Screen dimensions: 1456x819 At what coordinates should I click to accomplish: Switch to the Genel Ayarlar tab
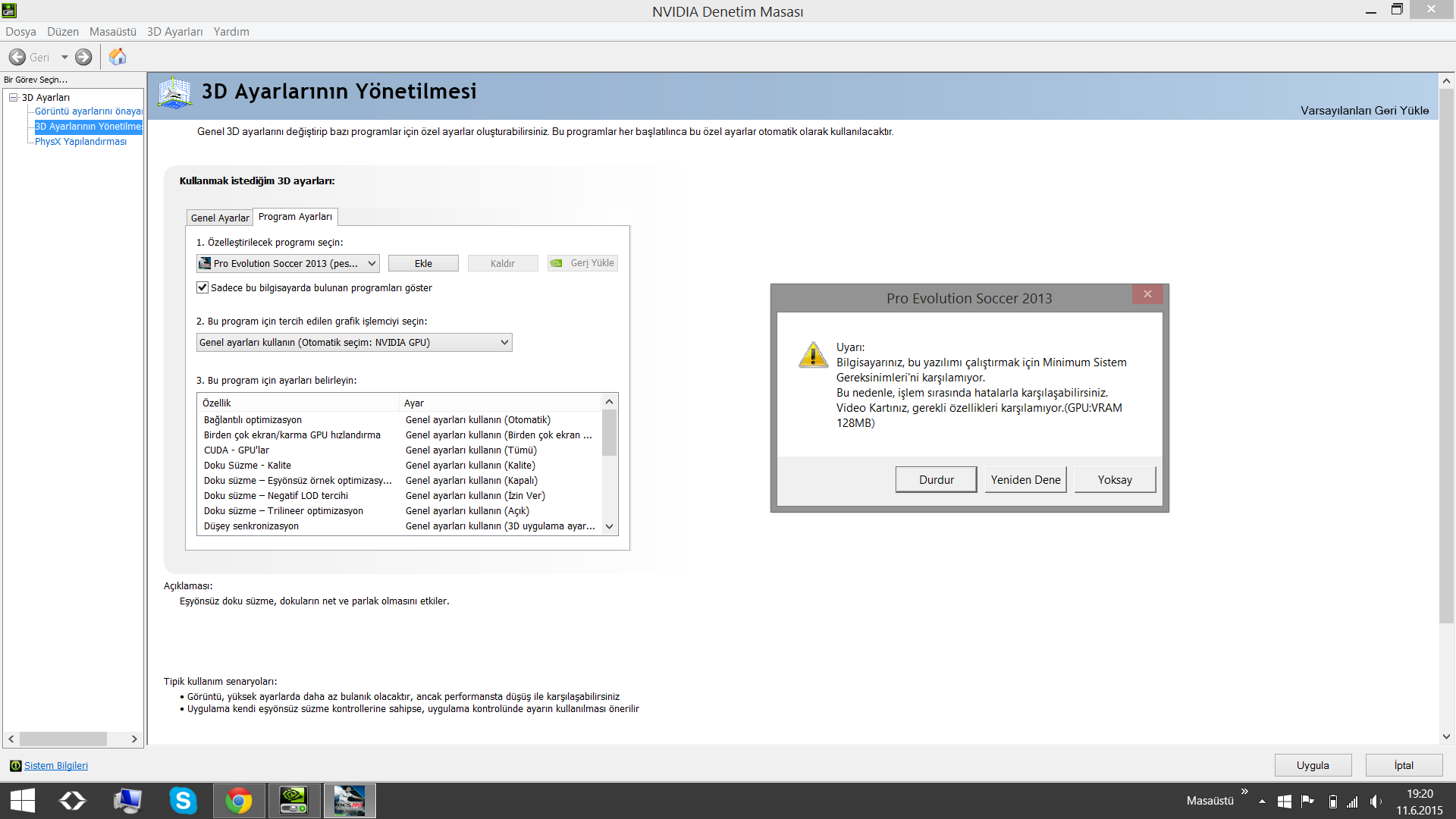(220, 218)
